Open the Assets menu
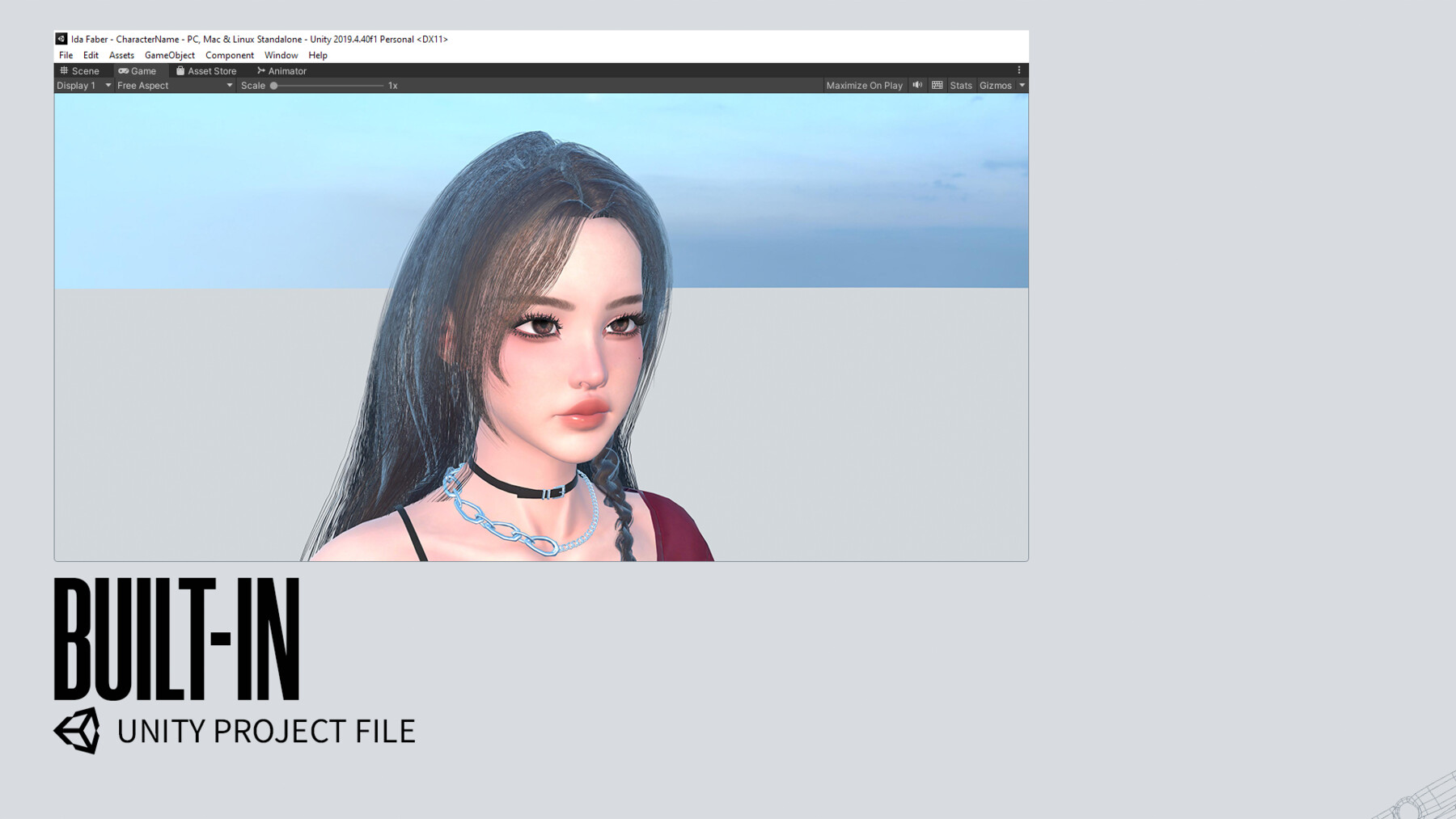 click(121, 55)
